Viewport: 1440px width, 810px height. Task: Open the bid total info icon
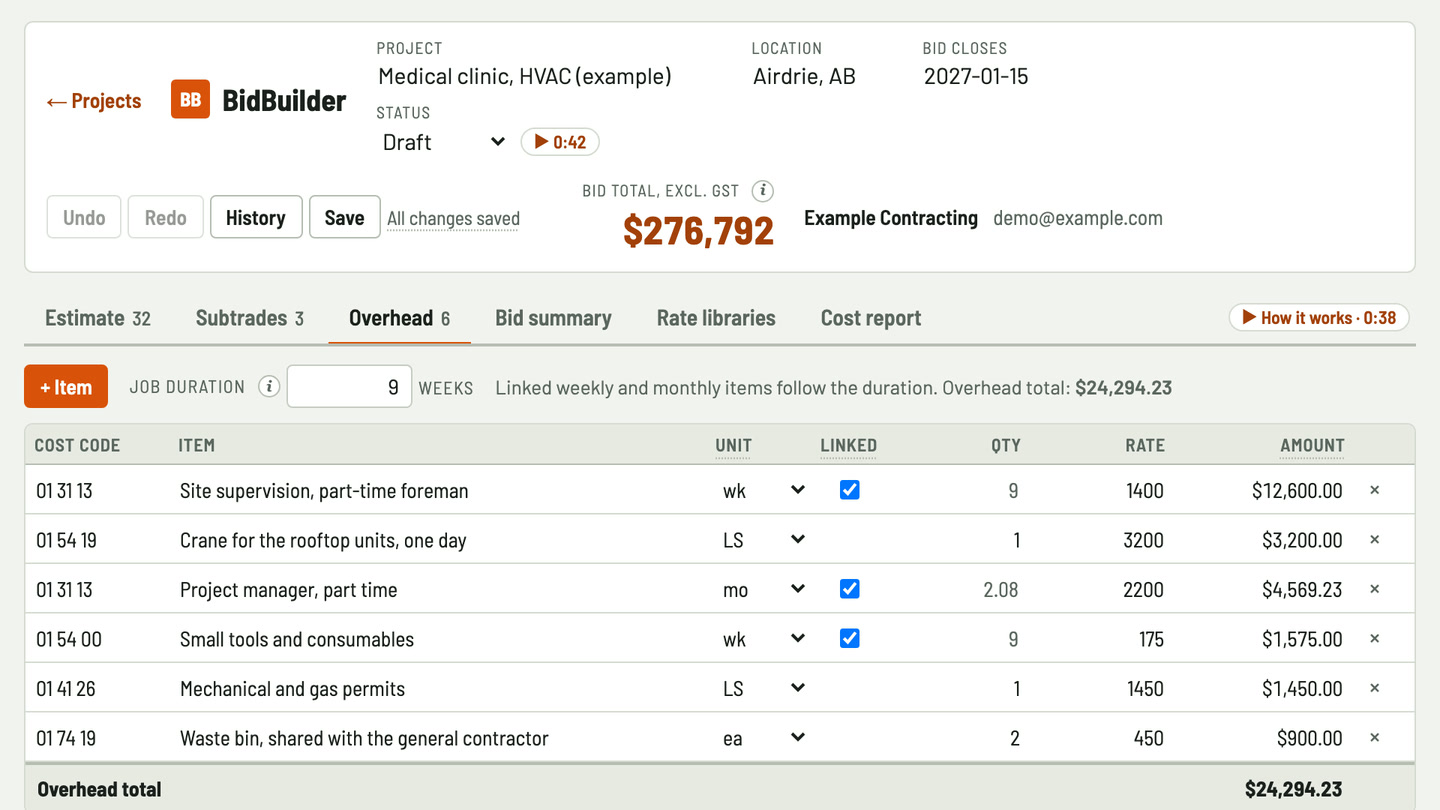coord(762,191)
